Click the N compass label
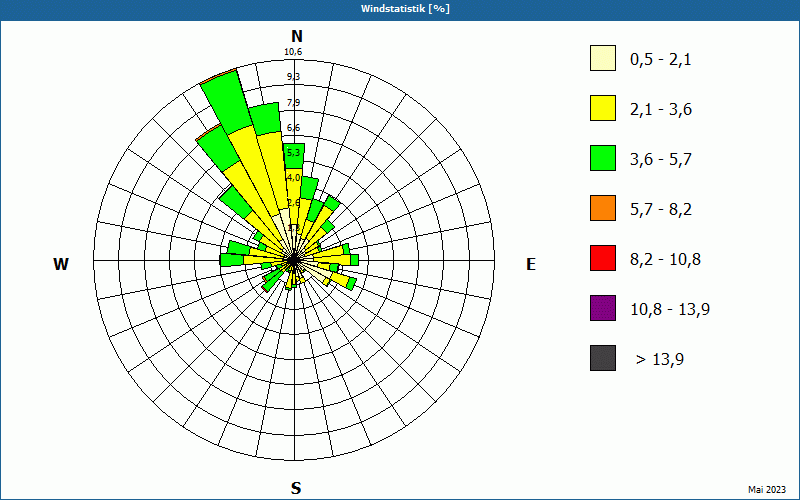Viewport: 800px width, 500px height. [x=297, y=36]
